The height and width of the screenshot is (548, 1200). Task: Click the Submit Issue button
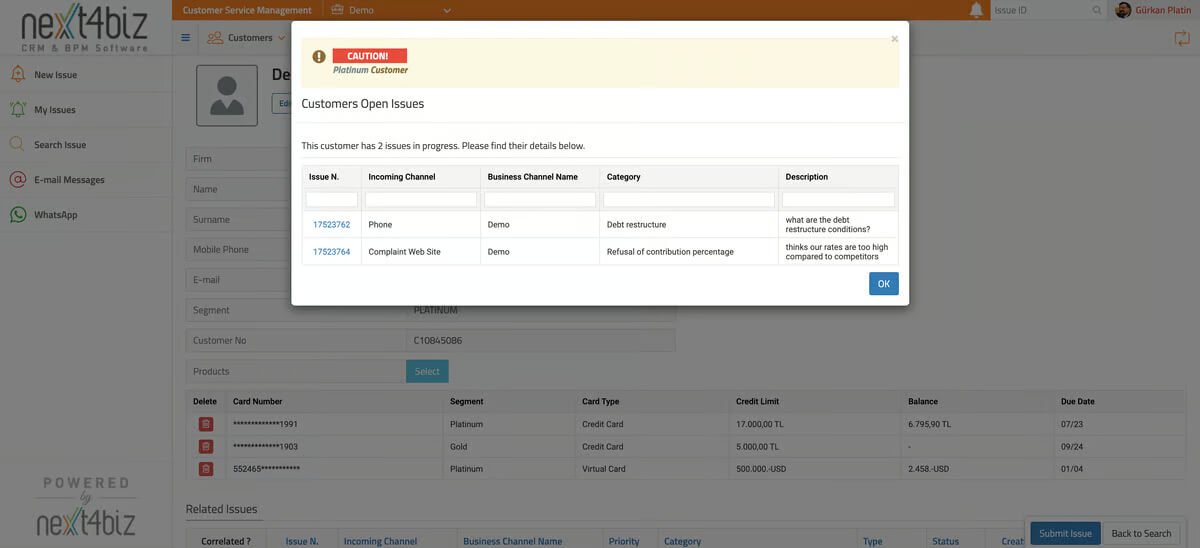pyautogui.click(x=1065, y=533)
